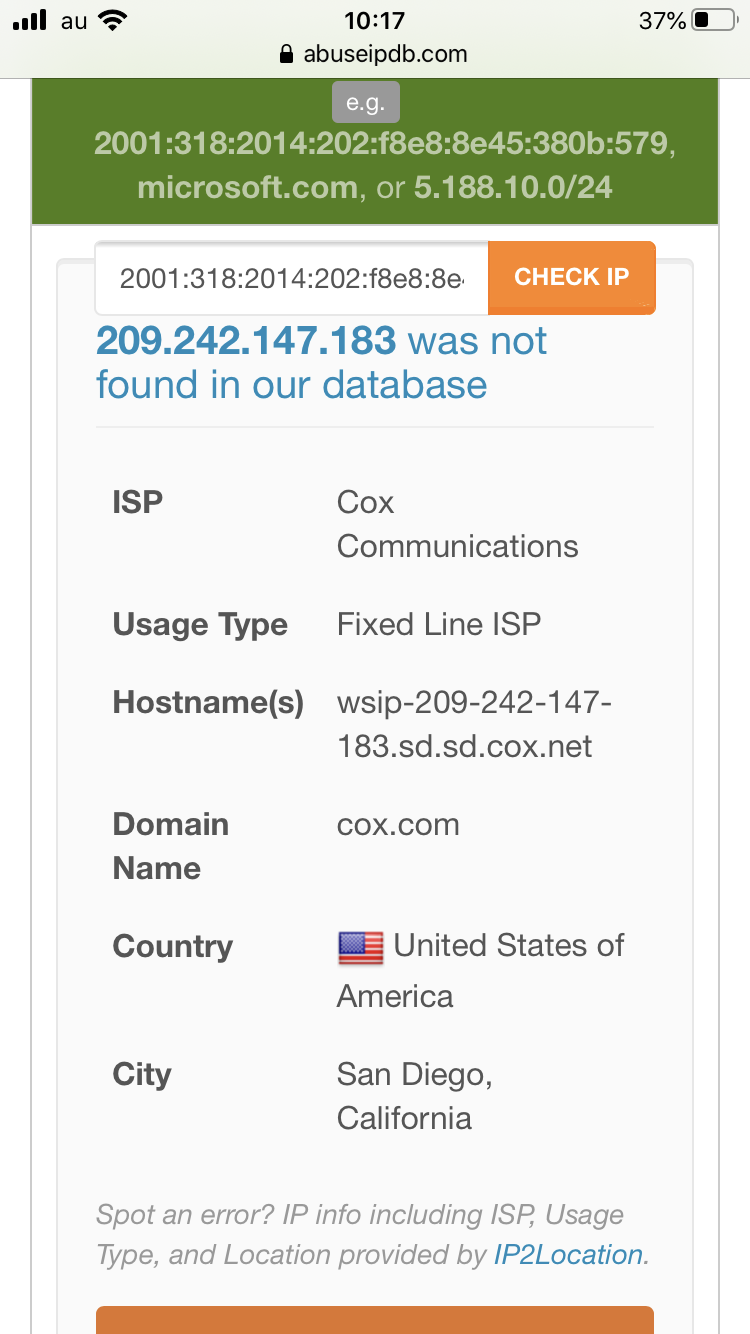The width and height of the screenshot is (750, 1334).
Task: Click the microsoft.com example text
Action: coord(247,187)
